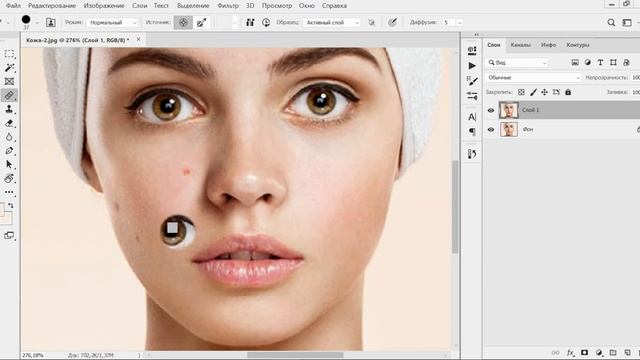Open the Изображение menu

click(104, 6)
